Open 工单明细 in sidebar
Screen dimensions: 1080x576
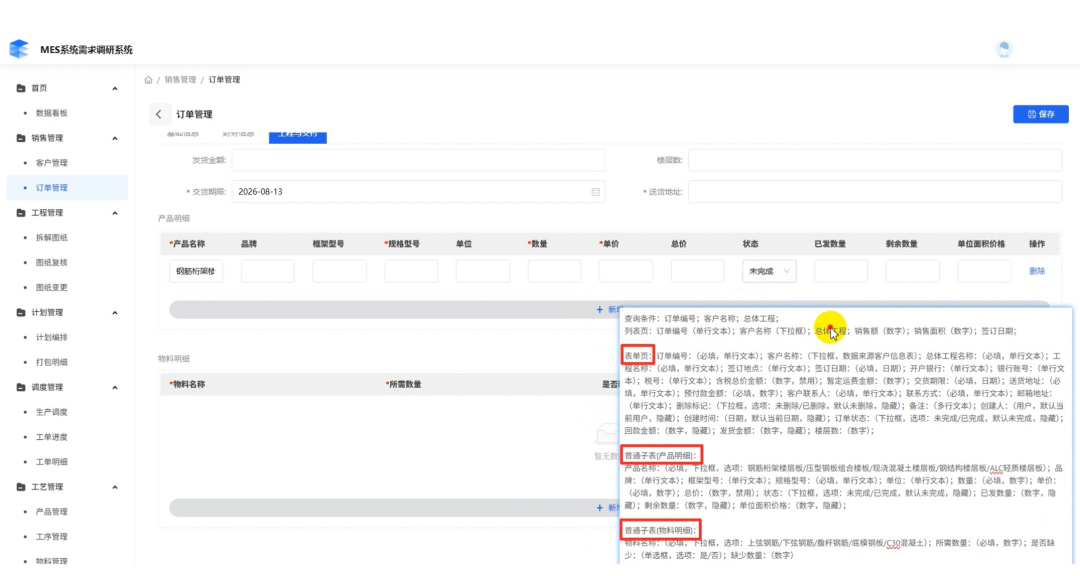52,462
